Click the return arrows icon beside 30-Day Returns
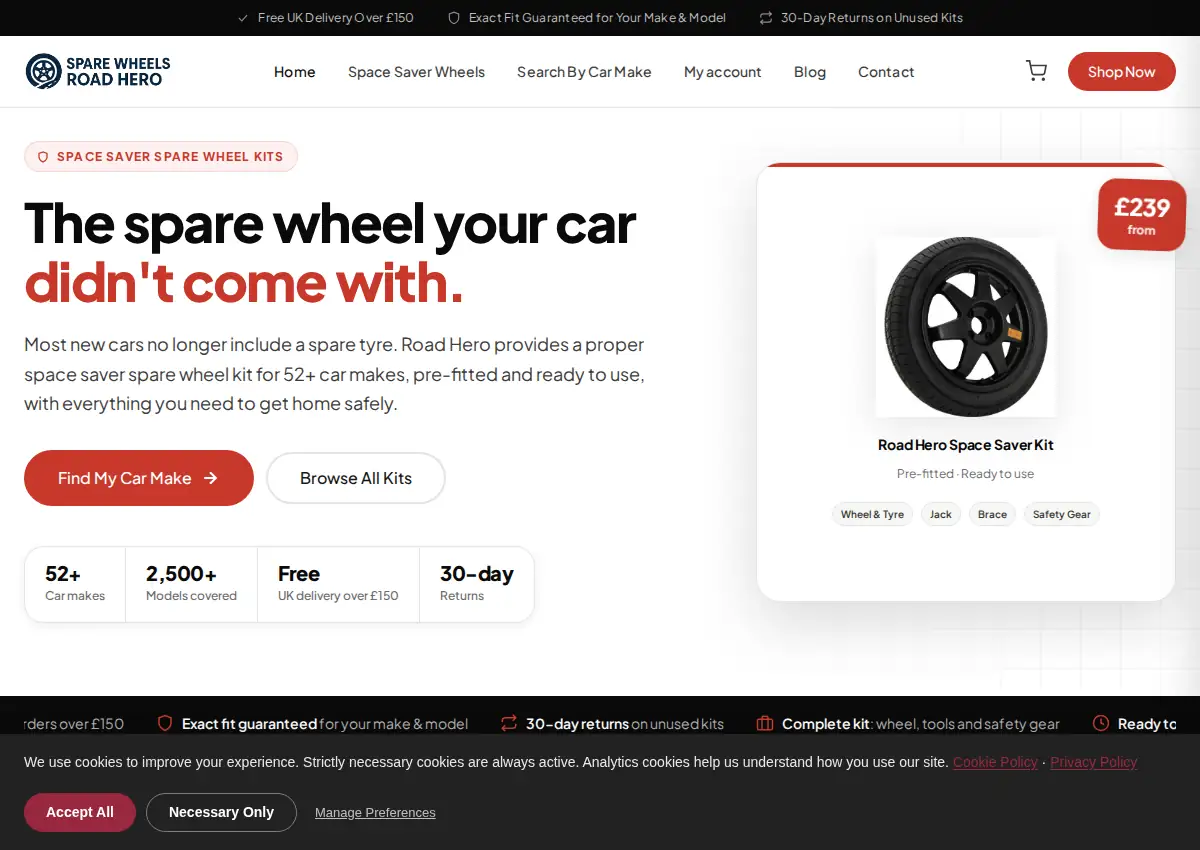The height and width of the screenshot is (850, 1200). 766,18
